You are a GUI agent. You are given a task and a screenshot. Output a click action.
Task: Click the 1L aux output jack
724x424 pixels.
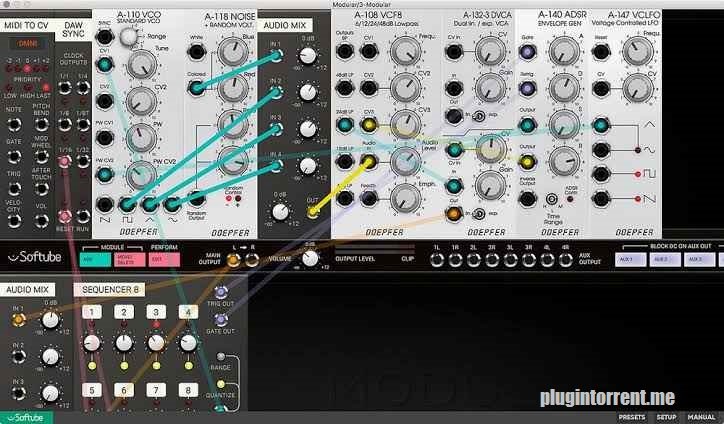pyautogui.click(x=436, y=260)
